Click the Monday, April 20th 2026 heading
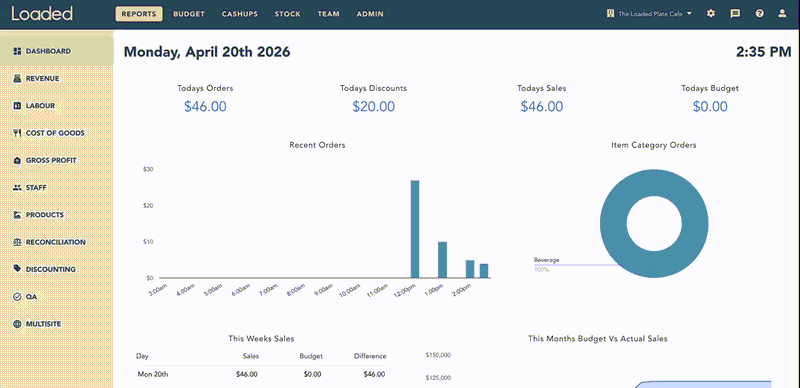800x388 pixels. pyautogui.click(x=207, y=52)
